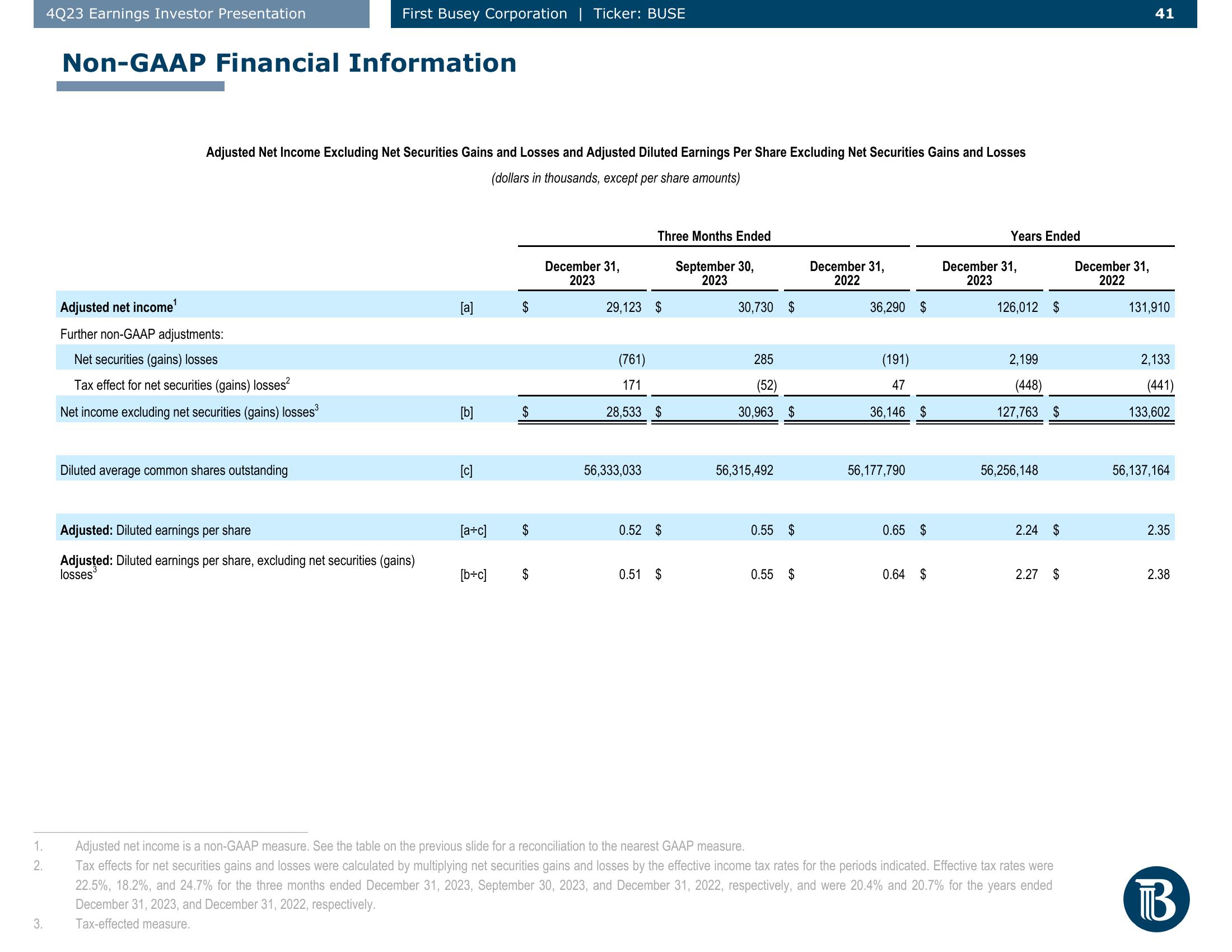Click the 2,199 net securities value

1024,360
